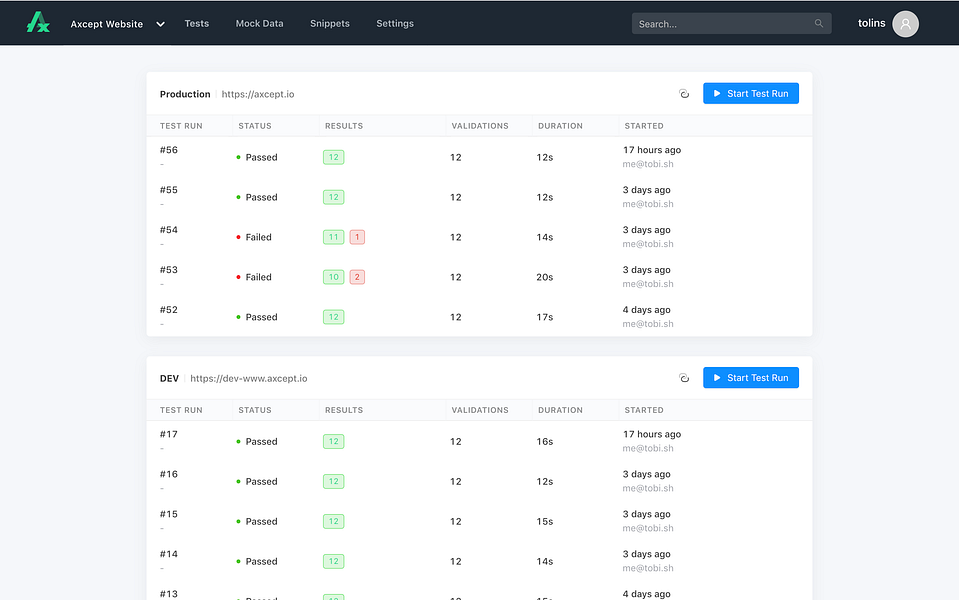Start Test Run for Production
The image size is (959, 600).
[x=750, y=94]
